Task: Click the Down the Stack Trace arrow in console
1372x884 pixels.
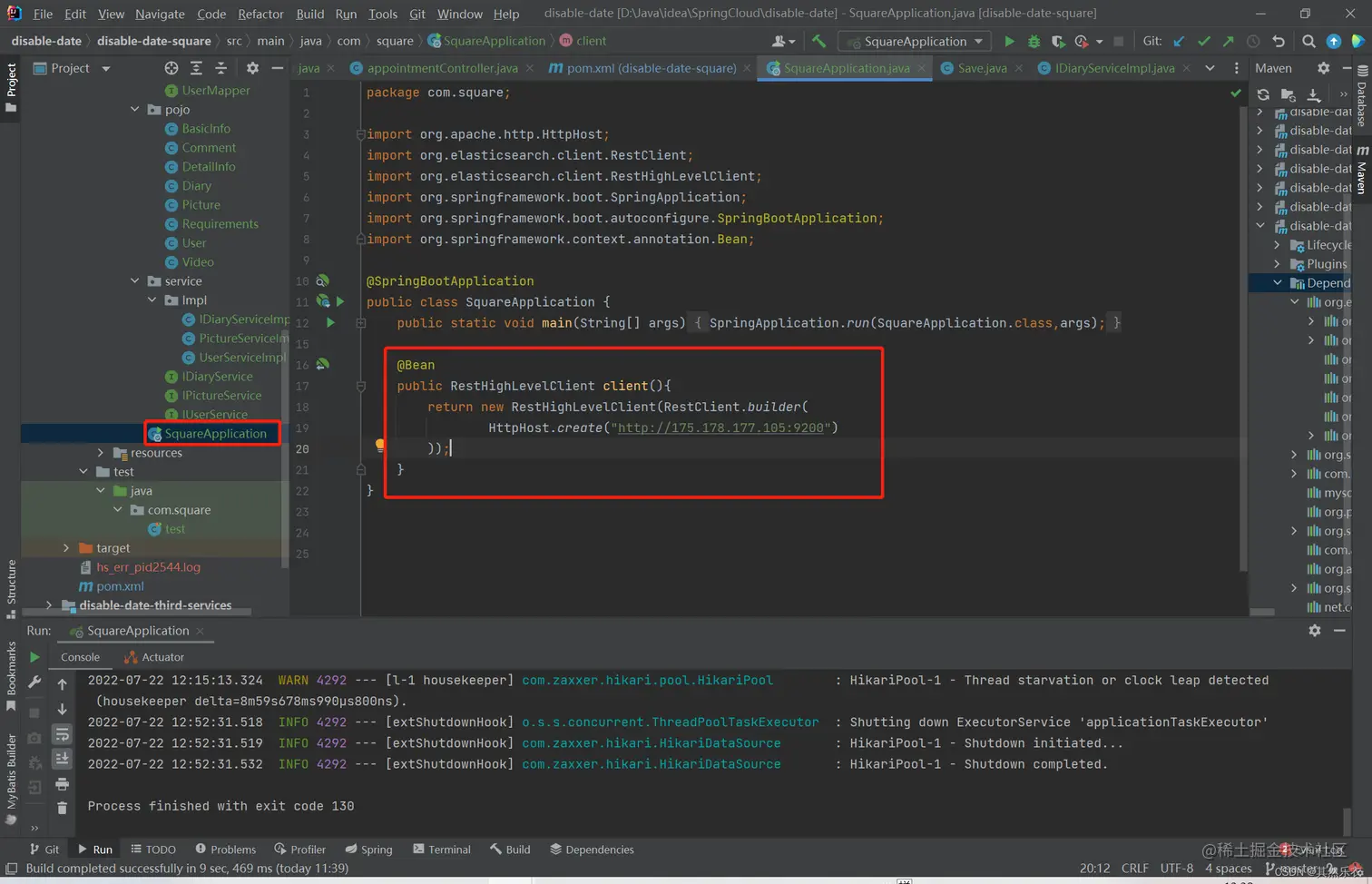Action: (x=62, y=709)
